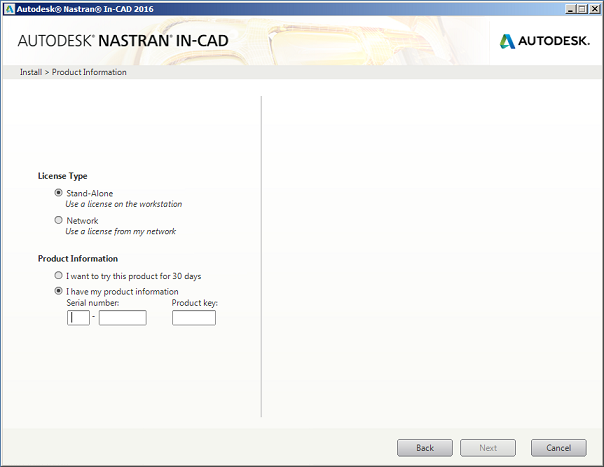This screenshot has width=604, height=467.
Task: Click 'Use a license on the workstation' text
Action: 124,204
